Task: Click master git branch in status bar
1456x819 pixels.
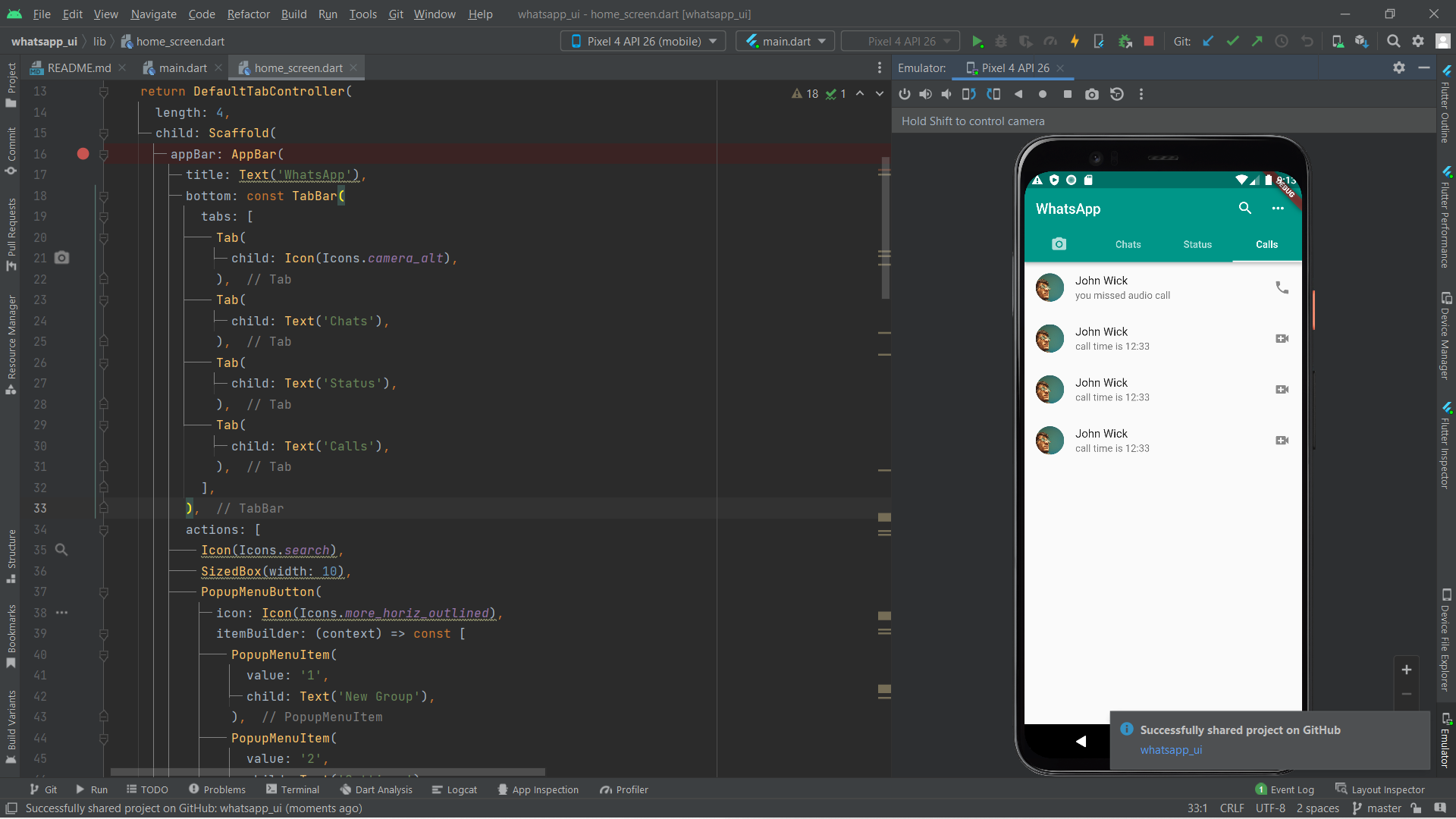Action: click(1376, 808)
